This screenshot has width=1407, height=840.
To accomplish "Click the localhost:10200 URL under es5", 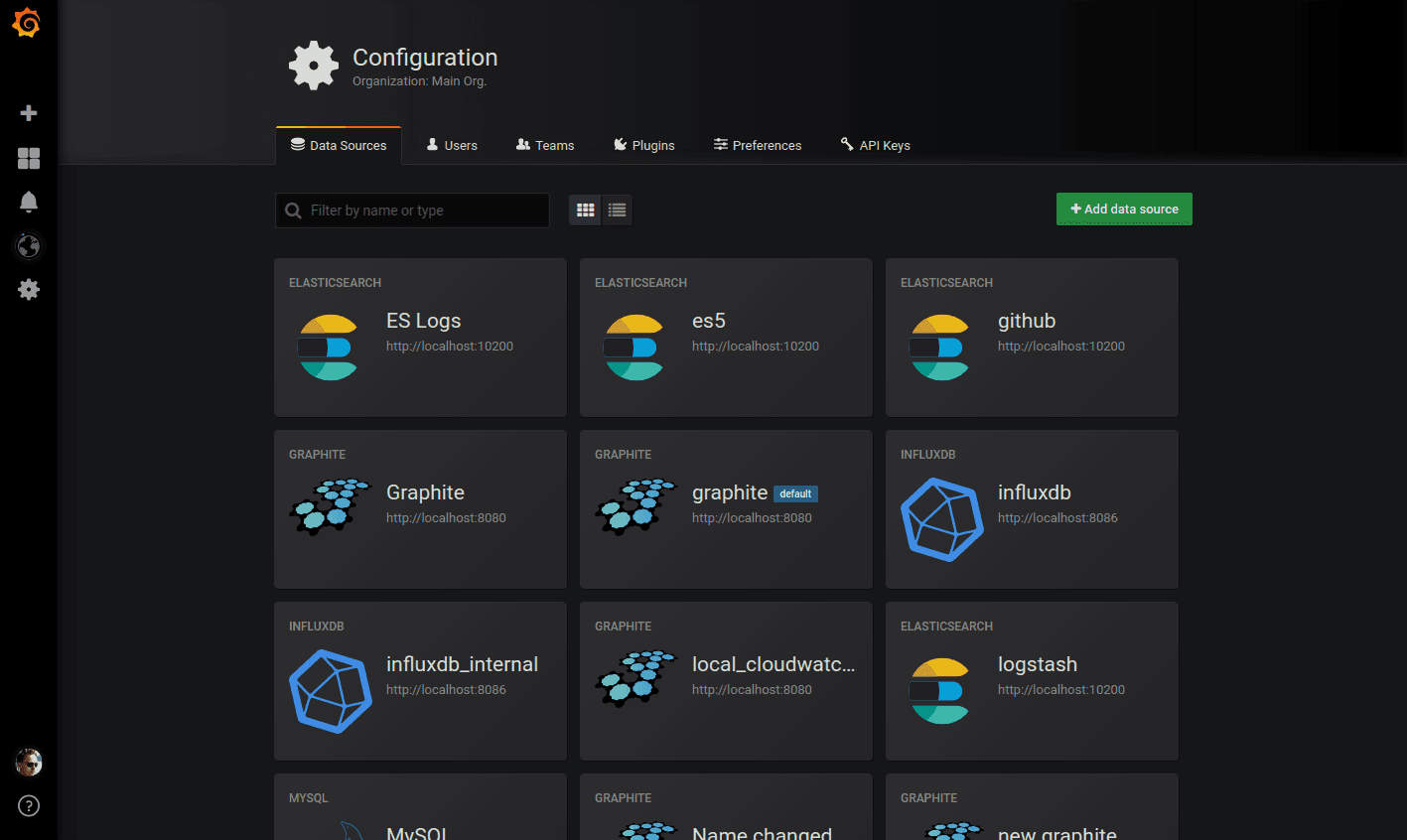I will (756, 347).
